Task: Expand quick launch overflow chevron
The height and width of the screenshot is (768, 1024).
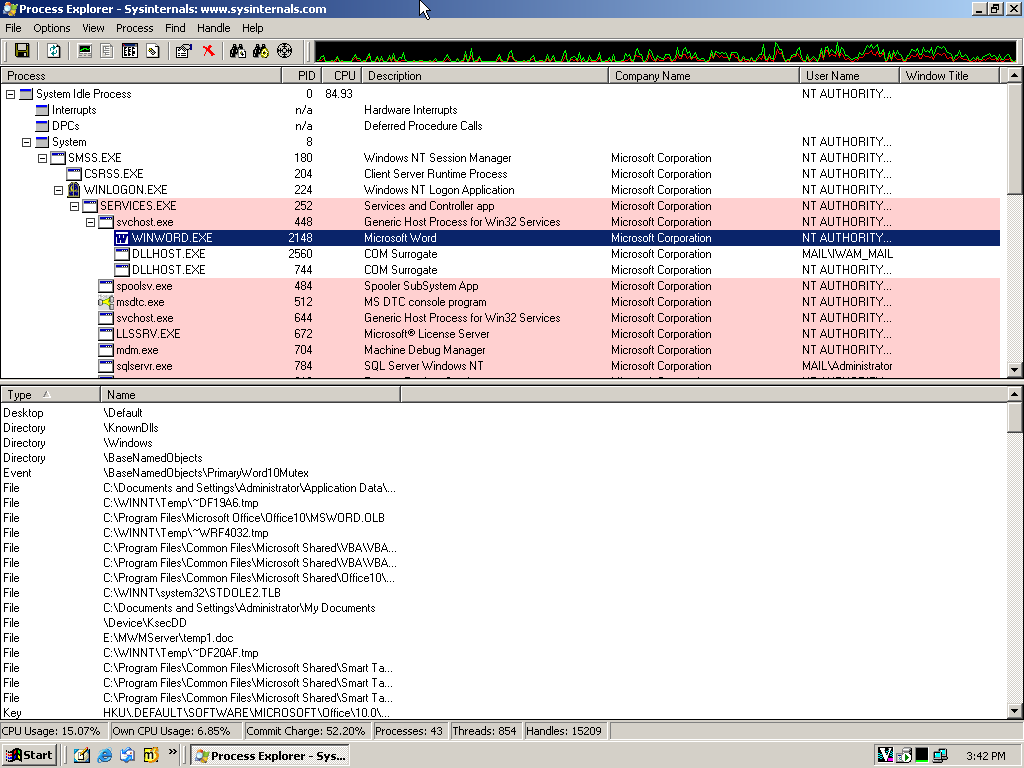Action: point(172,752)
